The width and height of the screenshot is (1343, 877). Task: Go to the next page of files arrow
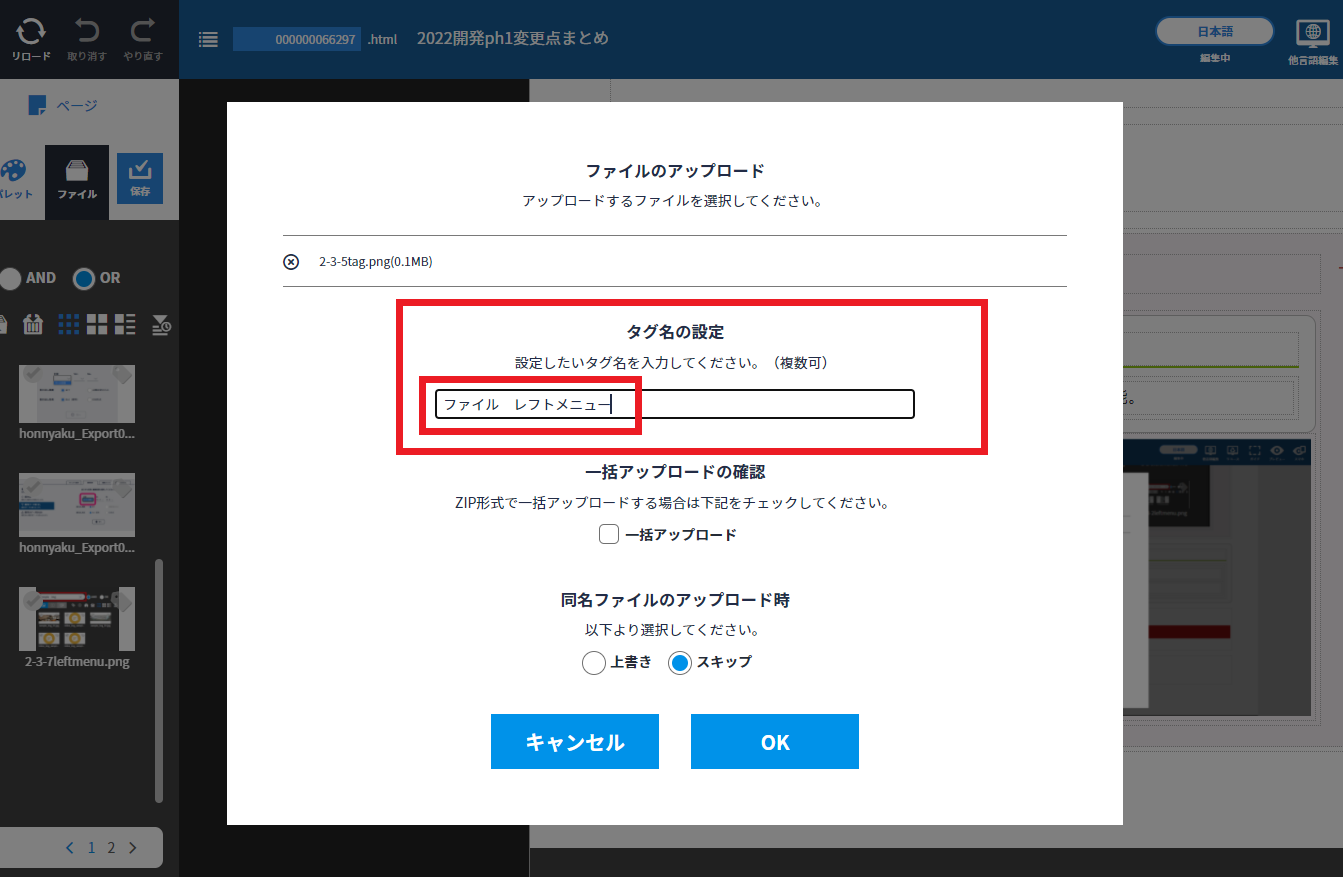click(x=132, y=848)
